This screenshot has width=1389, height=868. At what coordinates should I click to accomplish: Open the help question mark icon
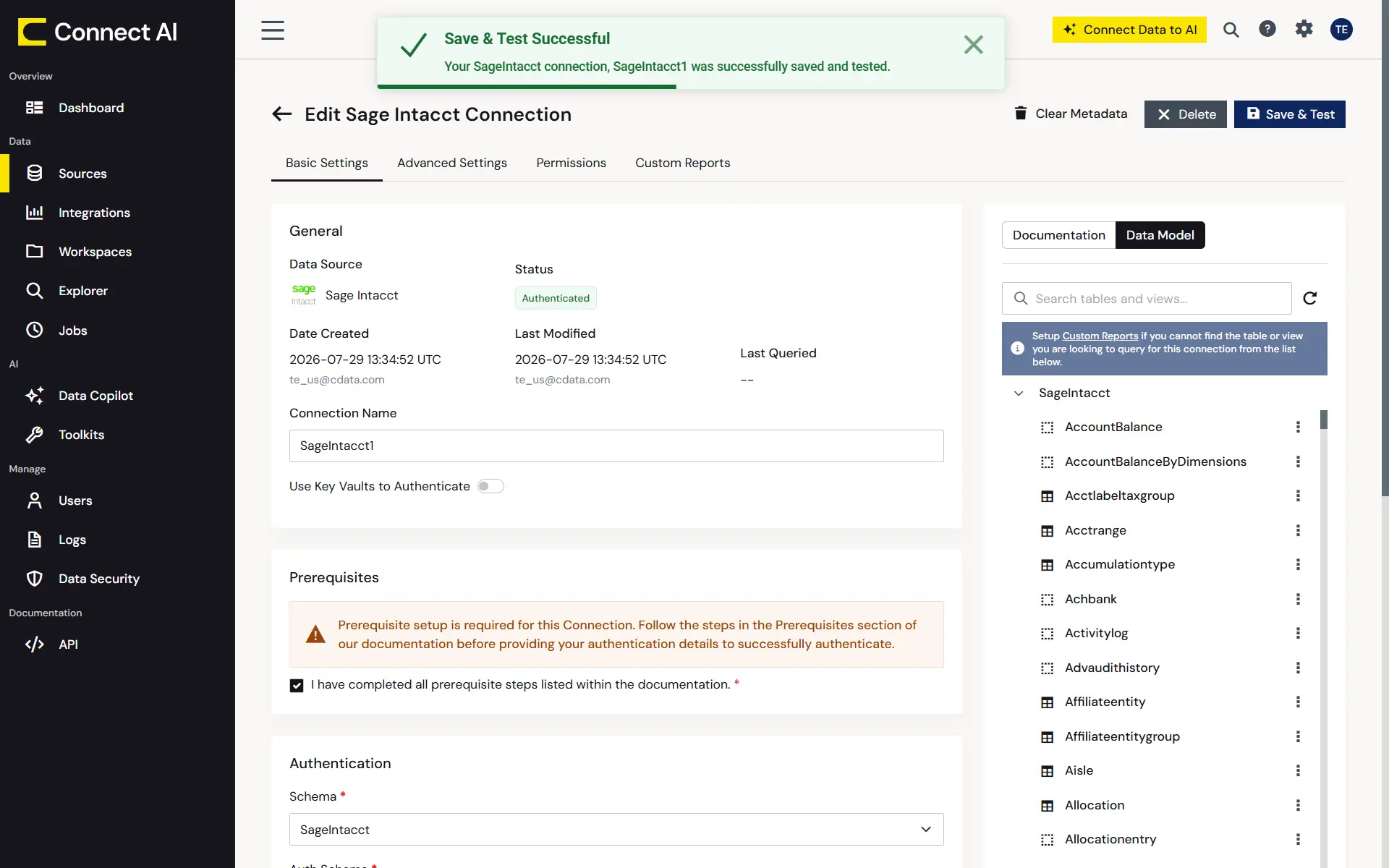click(x=1267, y=29)
